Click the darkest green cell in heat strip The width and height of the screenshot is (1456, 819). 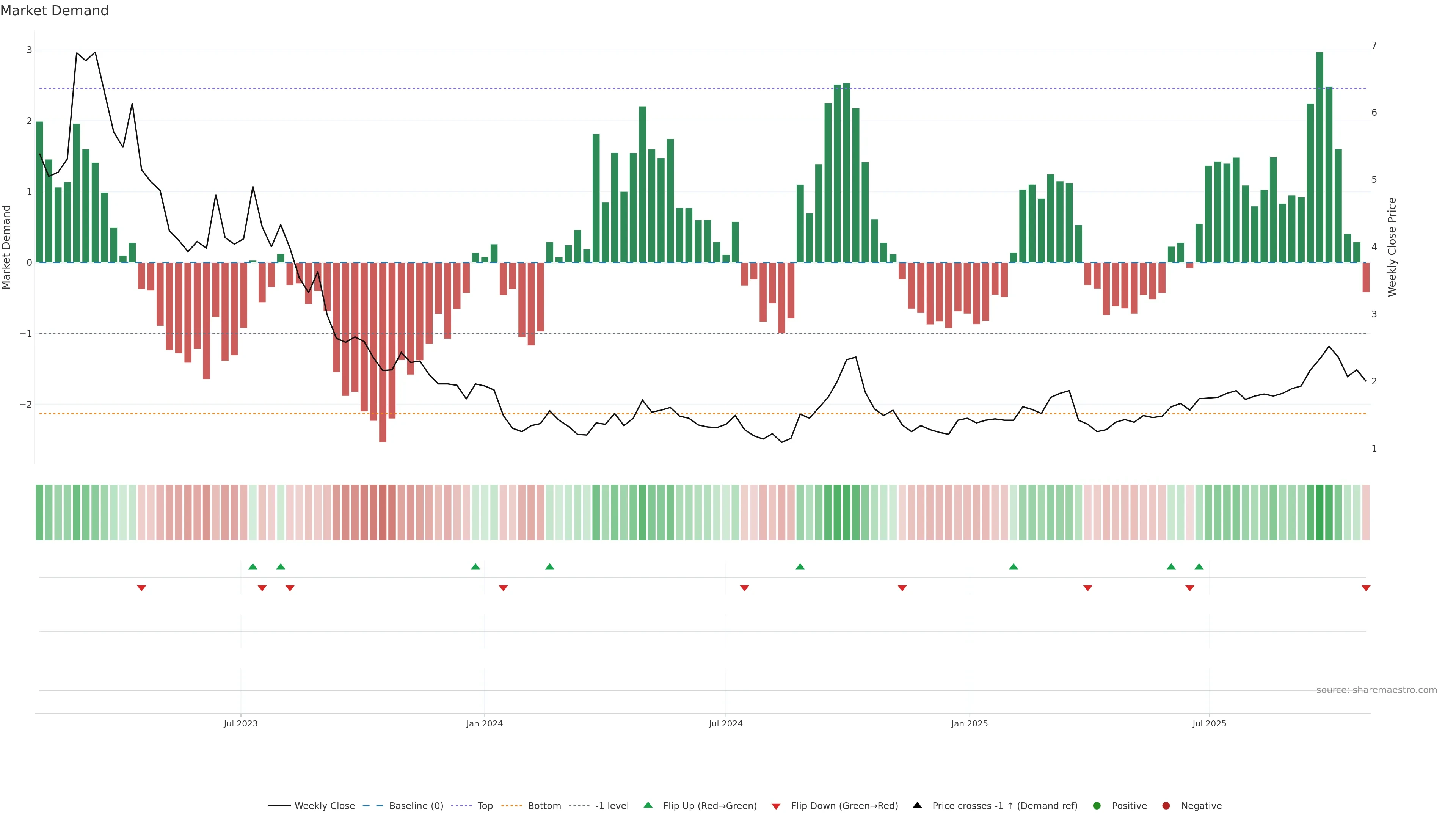(x=1319, y=512)
